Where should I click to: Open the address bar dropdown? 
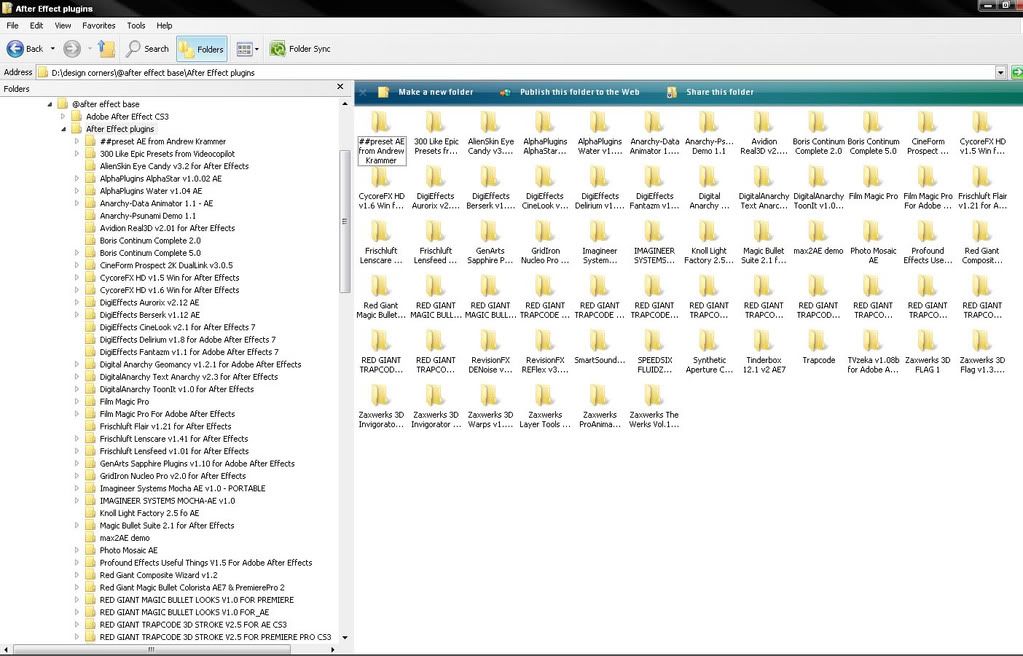point(1000,72)
